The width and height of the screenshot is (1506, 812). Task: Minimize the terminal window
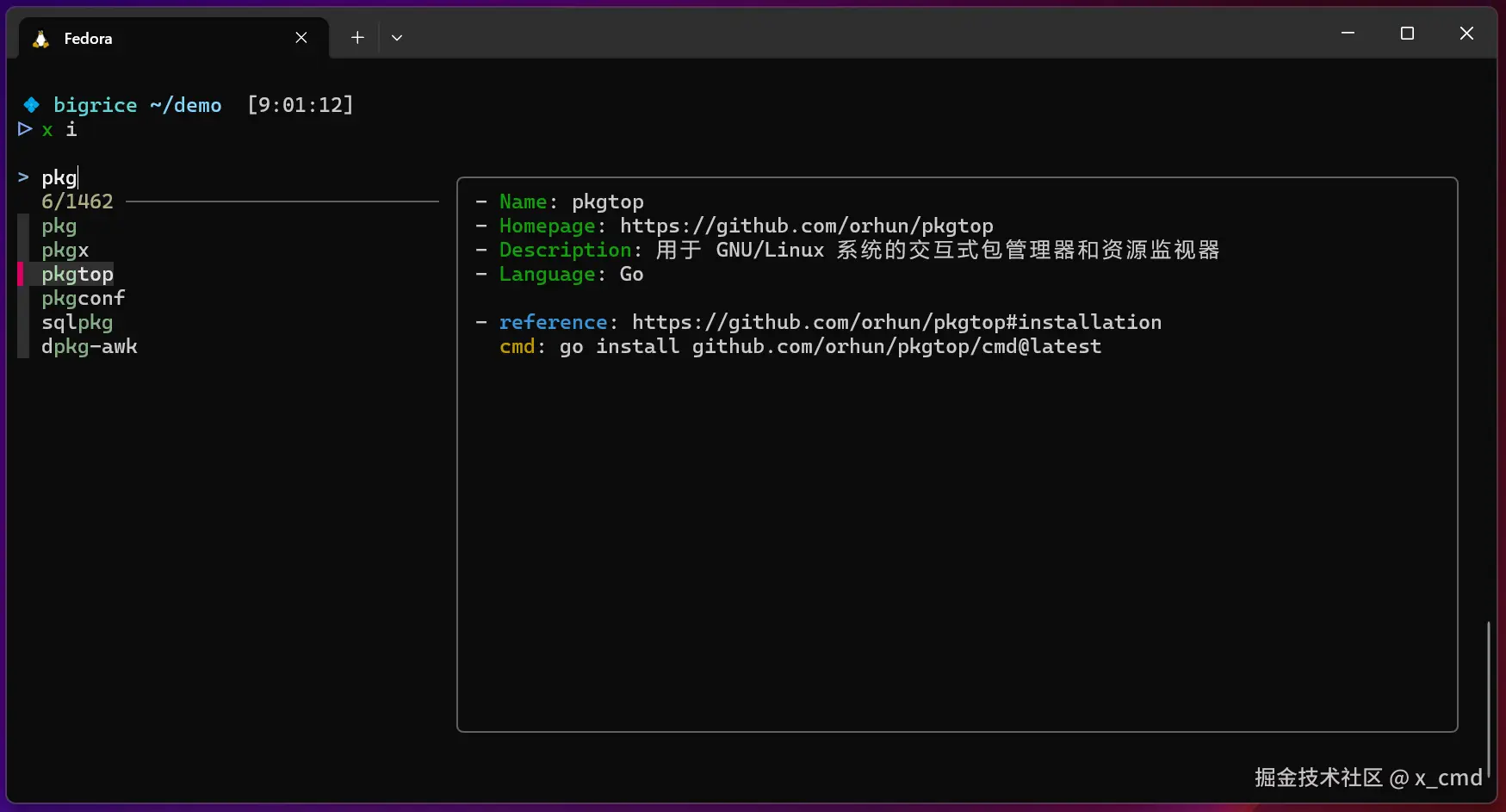(x=1348, y=33)
